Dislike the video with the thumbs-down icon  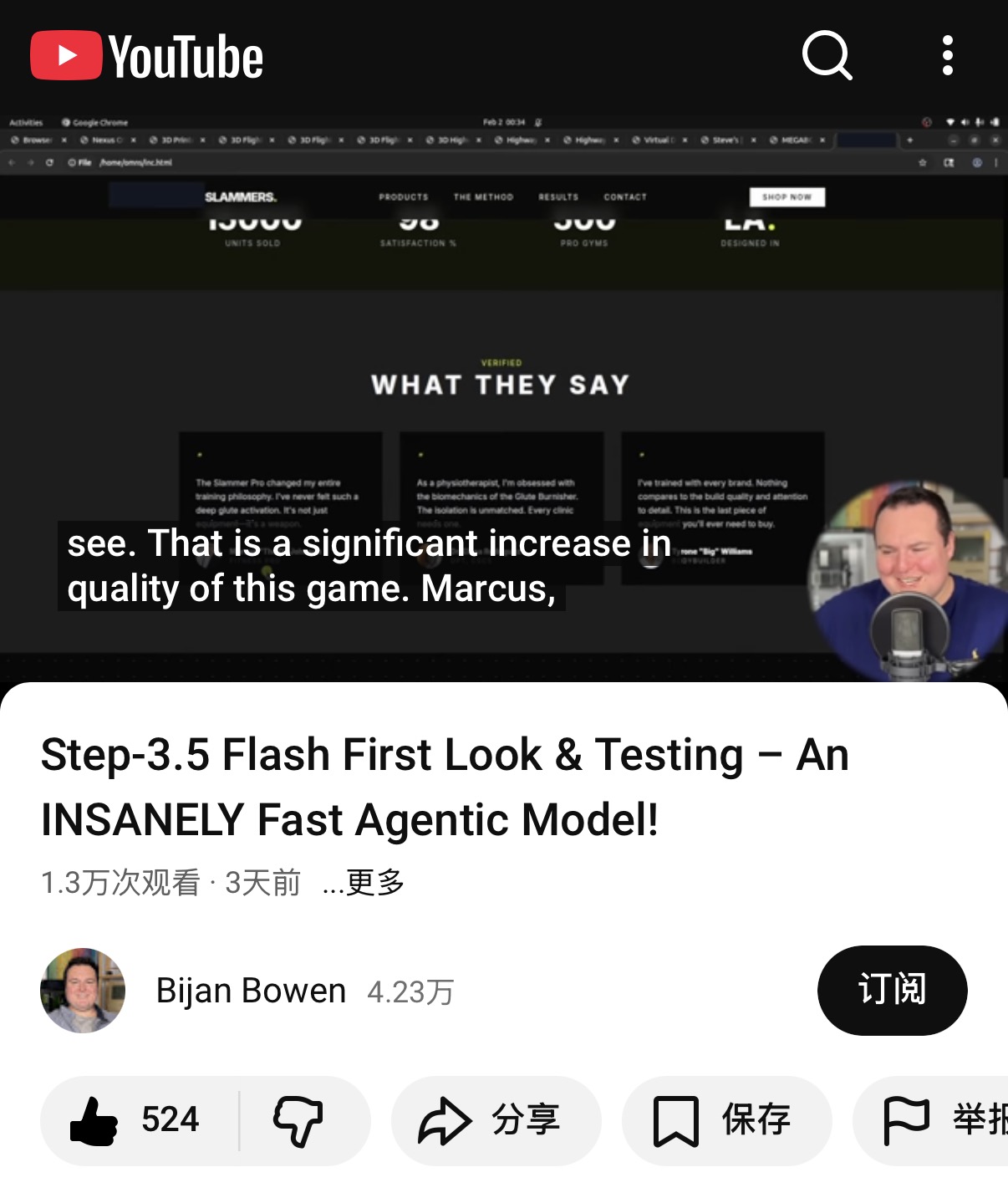(x=298, y=1120)
